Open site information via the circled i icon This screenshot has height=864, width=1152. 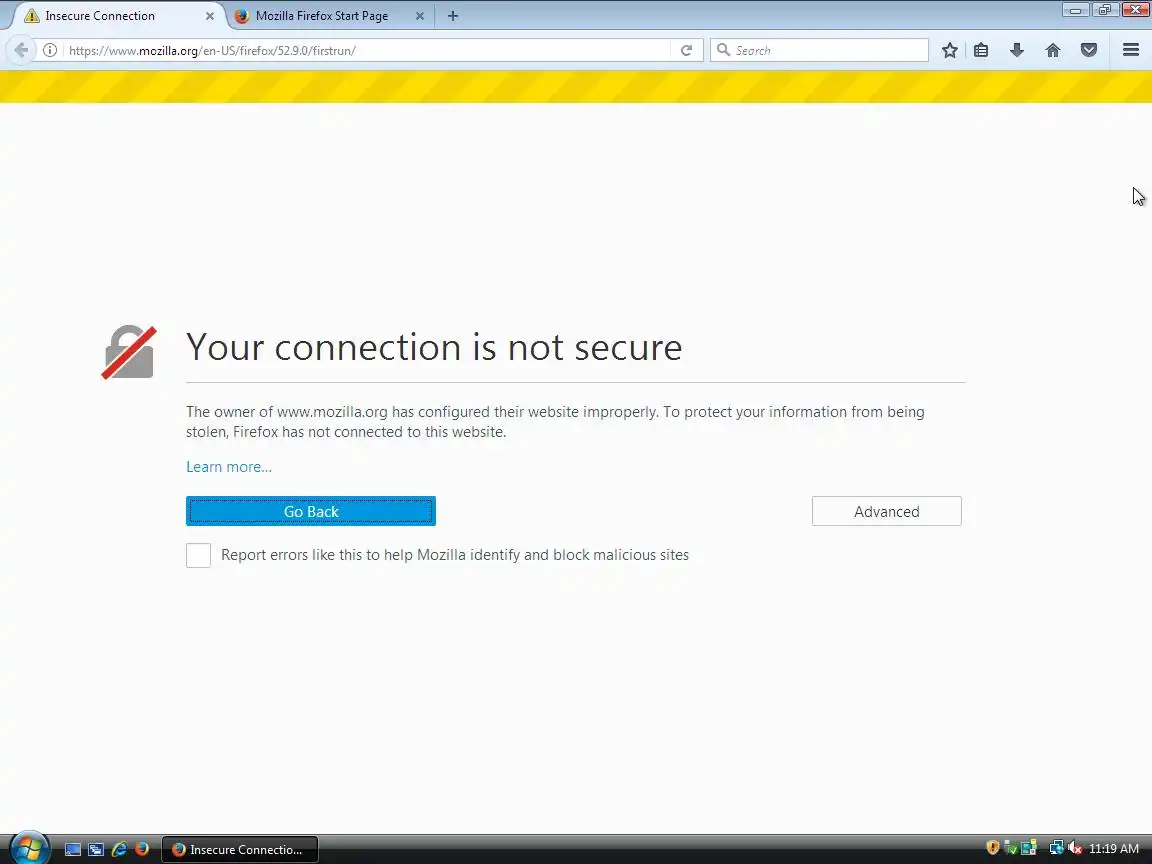point(50,50)
